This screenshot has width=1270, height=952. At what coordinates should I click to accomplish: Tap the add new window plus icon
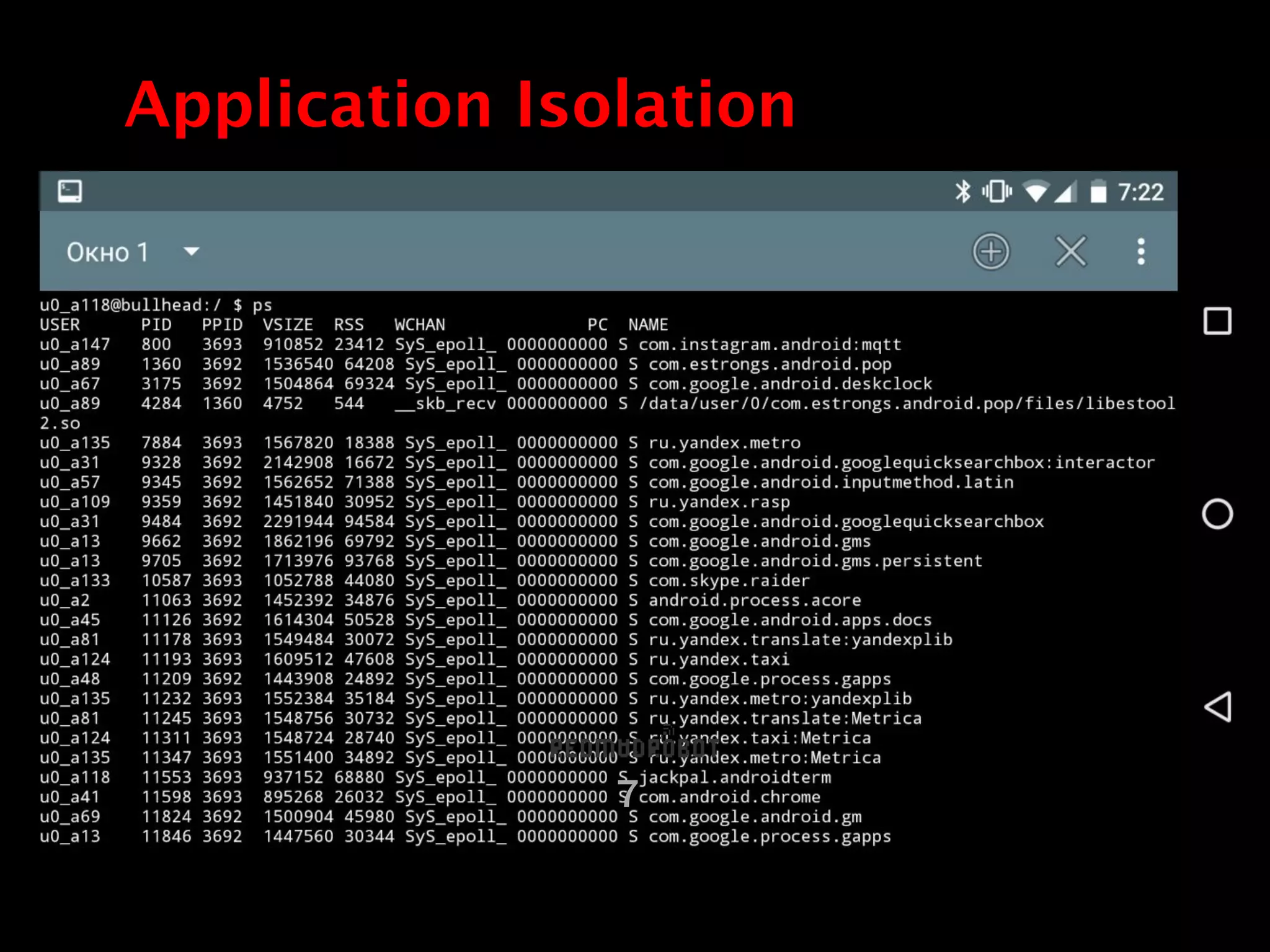click(x=990, y=252)
